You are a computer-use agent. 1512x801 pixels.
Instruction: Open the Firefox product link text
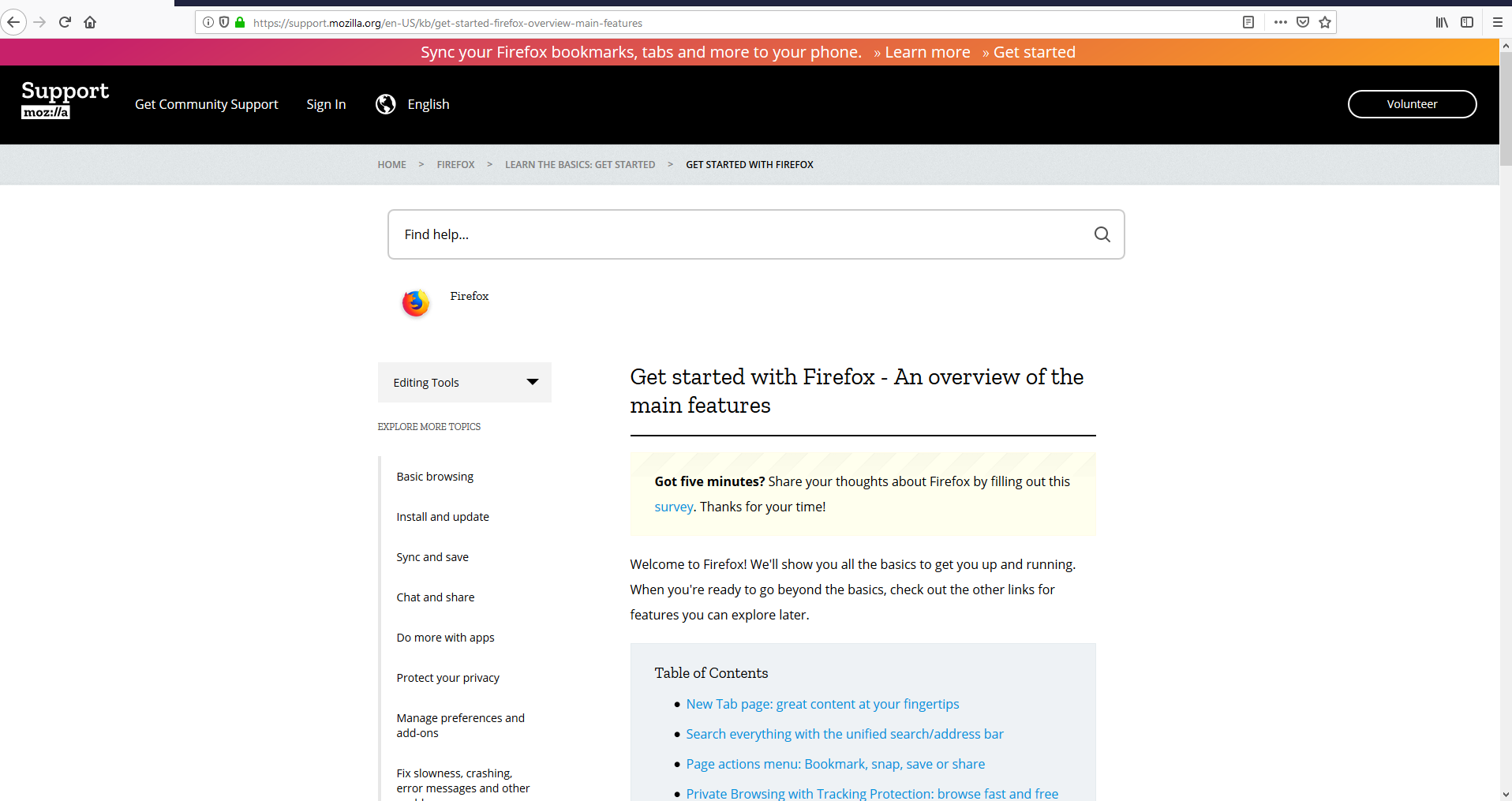tap(470, 296)
